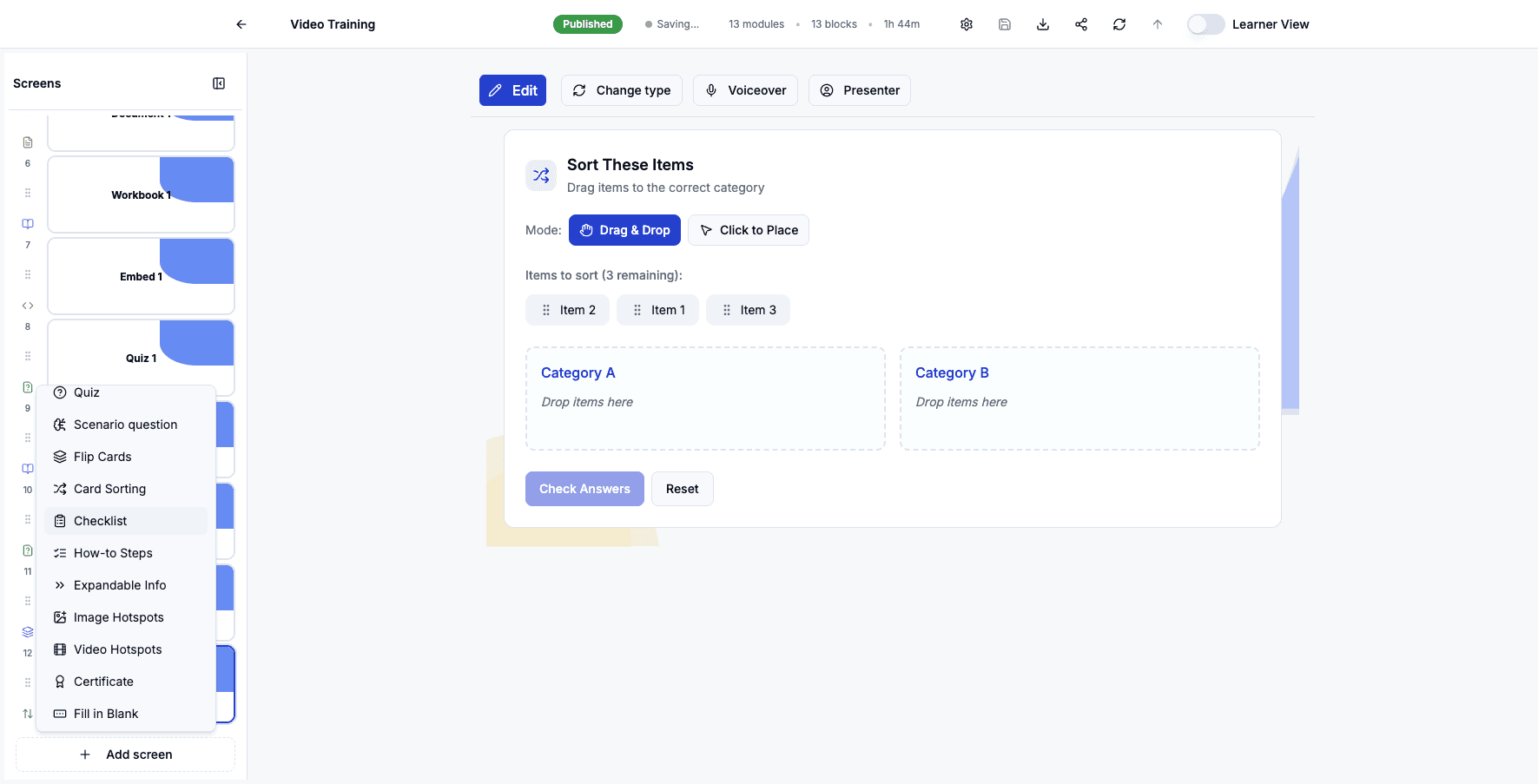The image size is (1538, 784).
Task: Switch sorting mode to Click to Place
Action: [x=749, y=229]
